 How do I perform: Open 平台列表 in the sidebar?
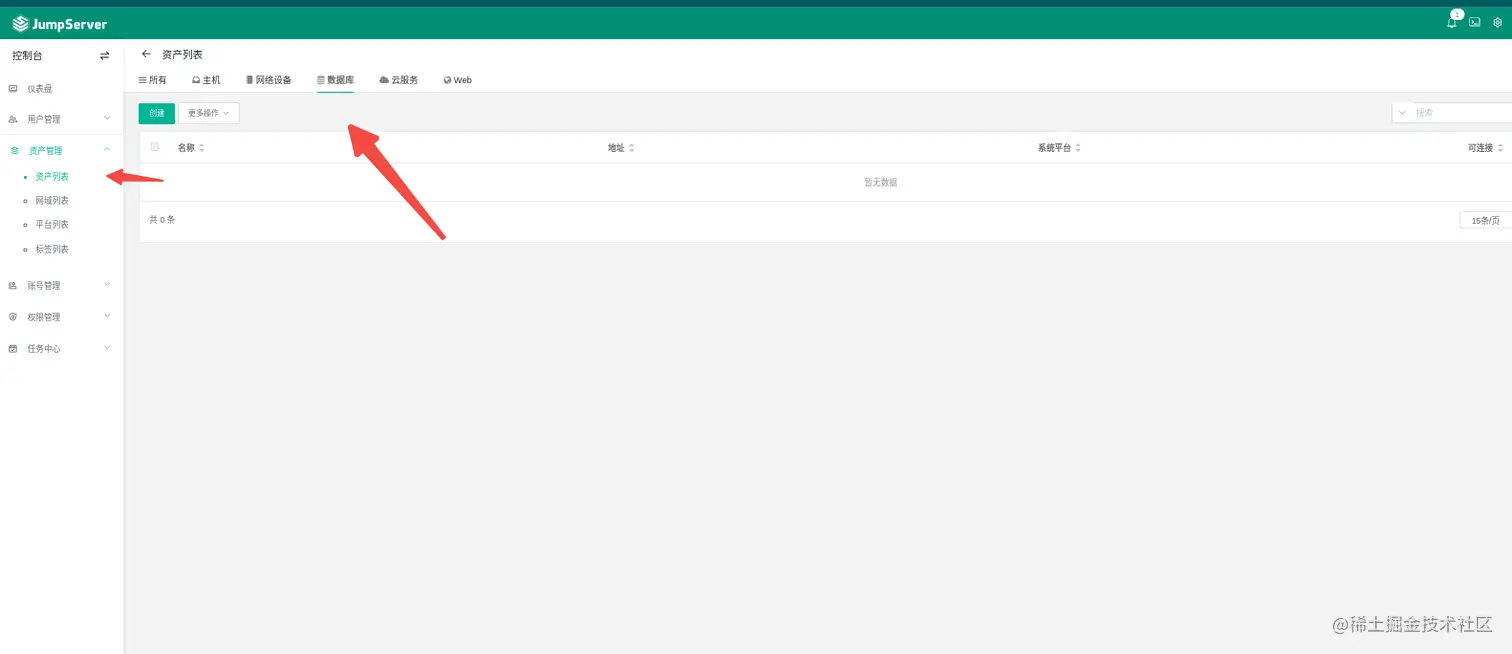point(52,225)
